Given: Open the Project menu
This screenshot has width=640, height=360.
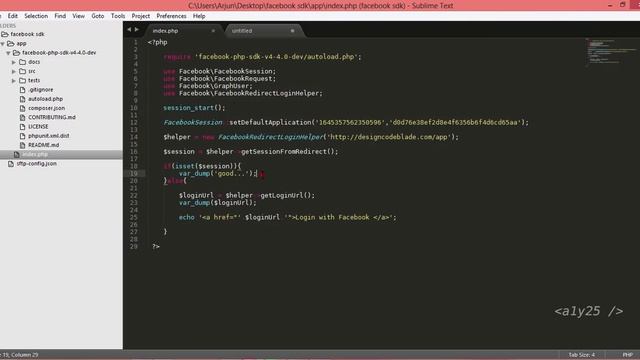Looking at the screenshot, I should 141,16.
